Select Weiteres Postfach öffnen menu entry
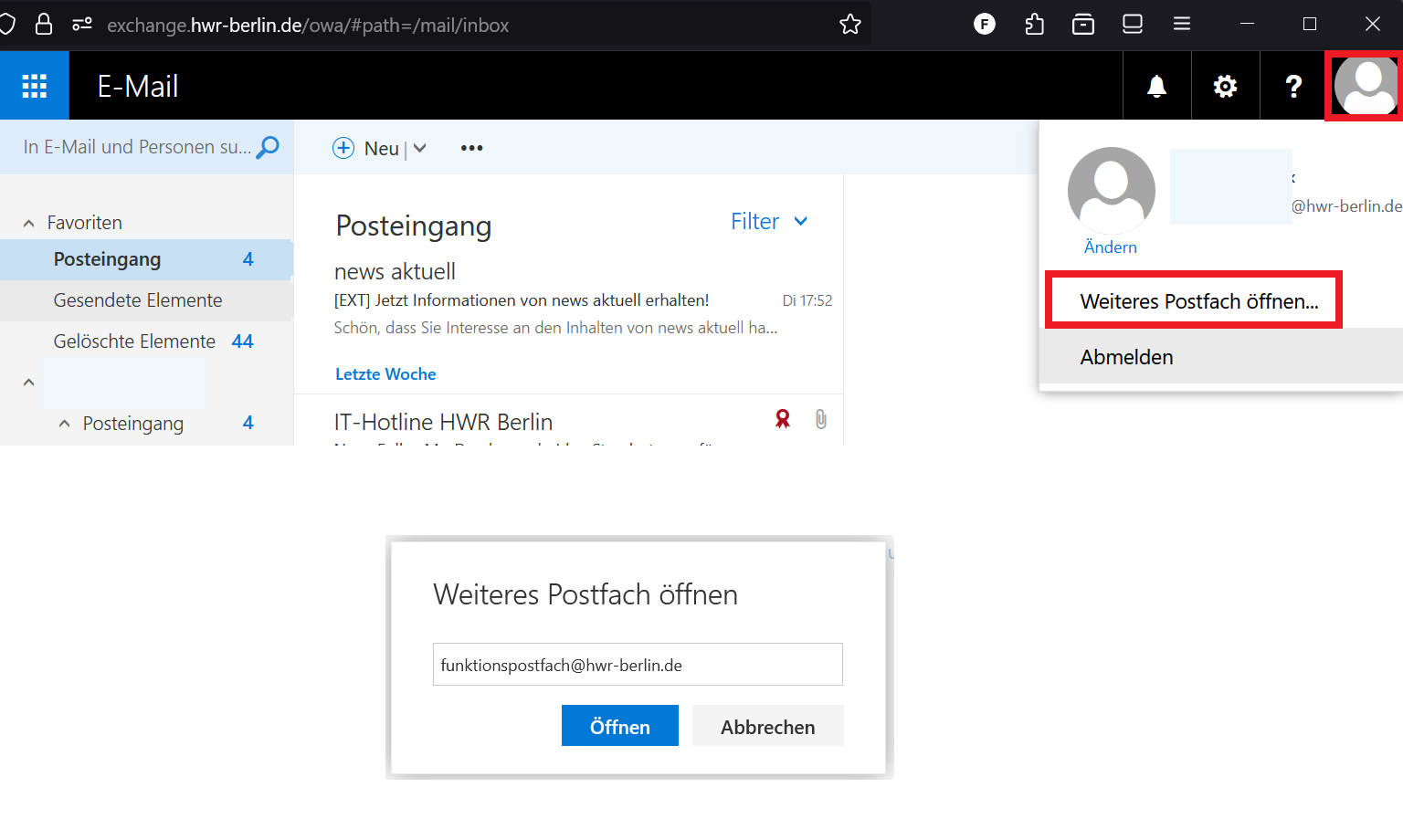 pos(1198,301)
